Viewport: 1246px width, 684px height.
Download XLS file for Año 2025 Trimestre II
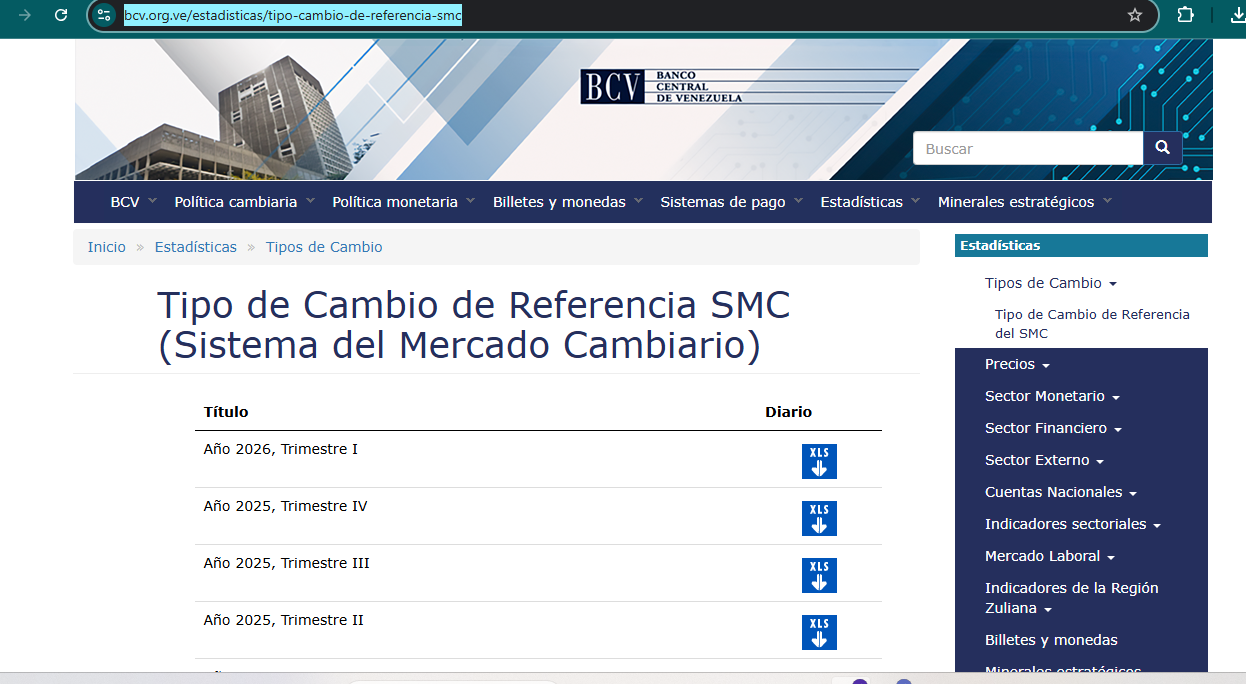(x=819, y=632)
